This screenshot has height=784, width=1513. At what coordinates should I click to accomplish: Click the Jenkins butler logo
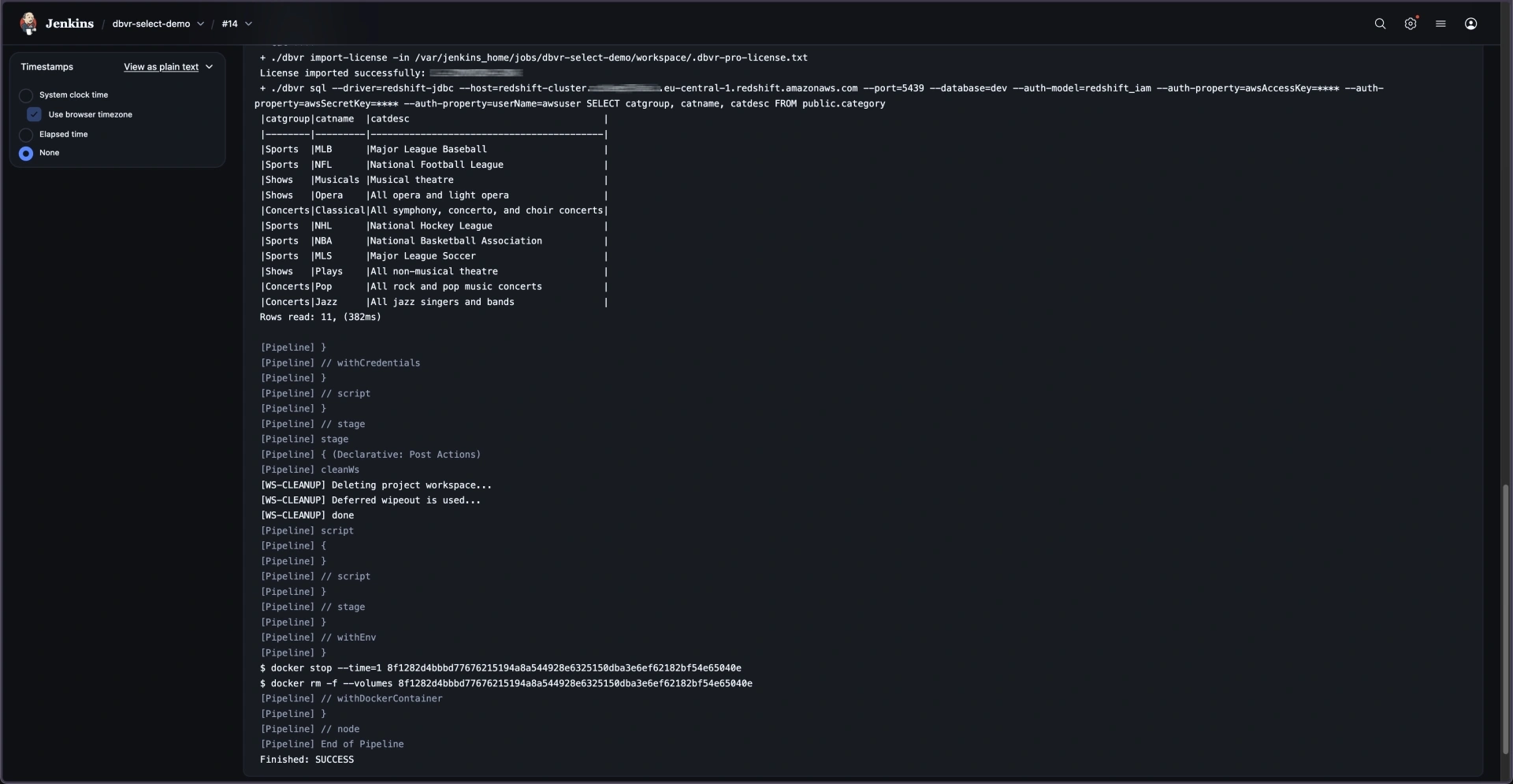click(x=28, y=24)
